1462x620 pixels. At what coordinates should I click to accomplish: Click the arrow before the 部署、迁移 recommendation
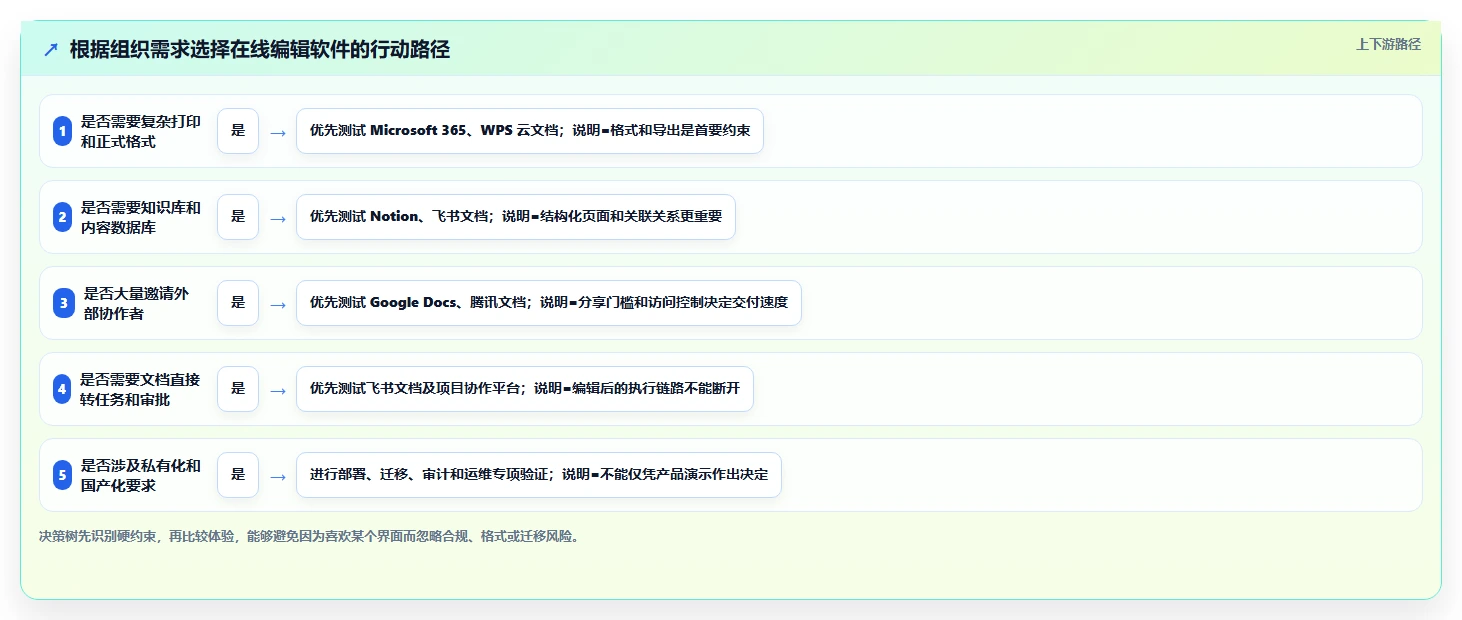(x=278, y=476)
